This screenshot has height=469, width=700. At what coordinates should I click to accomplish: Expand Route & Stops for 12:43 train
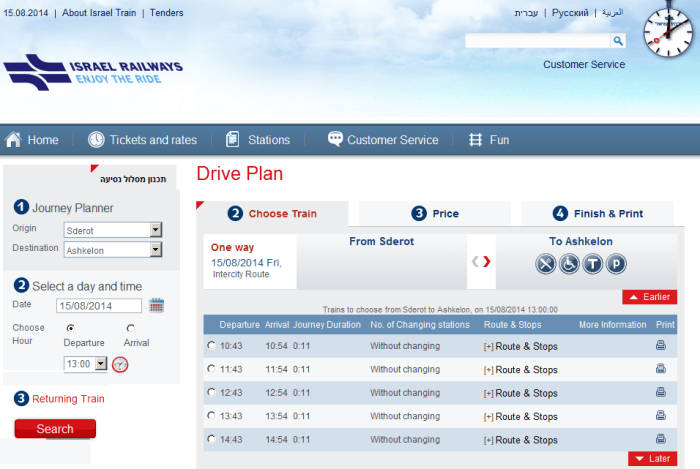pos(521,393)
